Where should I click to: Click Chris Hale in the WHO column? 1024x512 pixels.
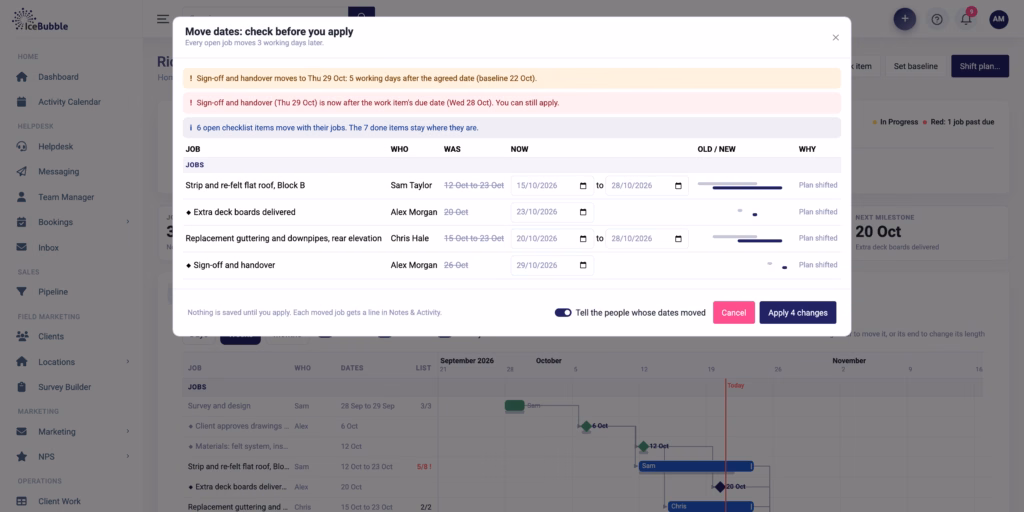point(409,238)
